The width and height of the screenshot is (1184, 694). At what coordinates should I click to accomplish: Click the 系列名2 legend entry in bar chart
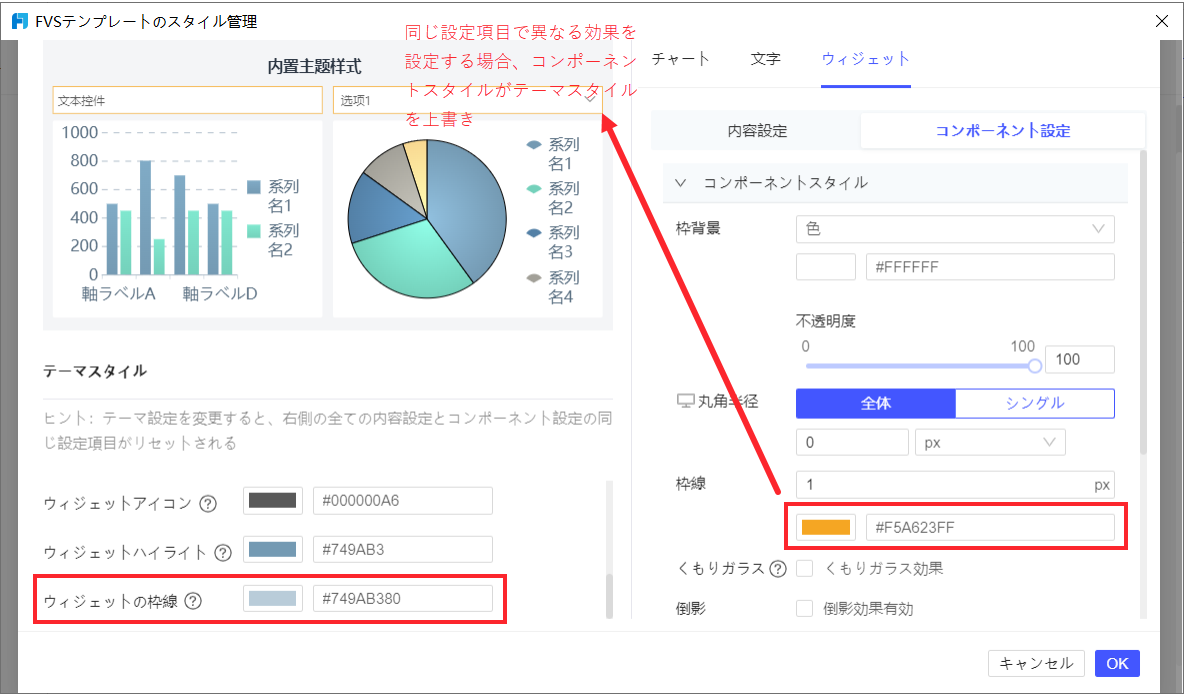point(274,239)
